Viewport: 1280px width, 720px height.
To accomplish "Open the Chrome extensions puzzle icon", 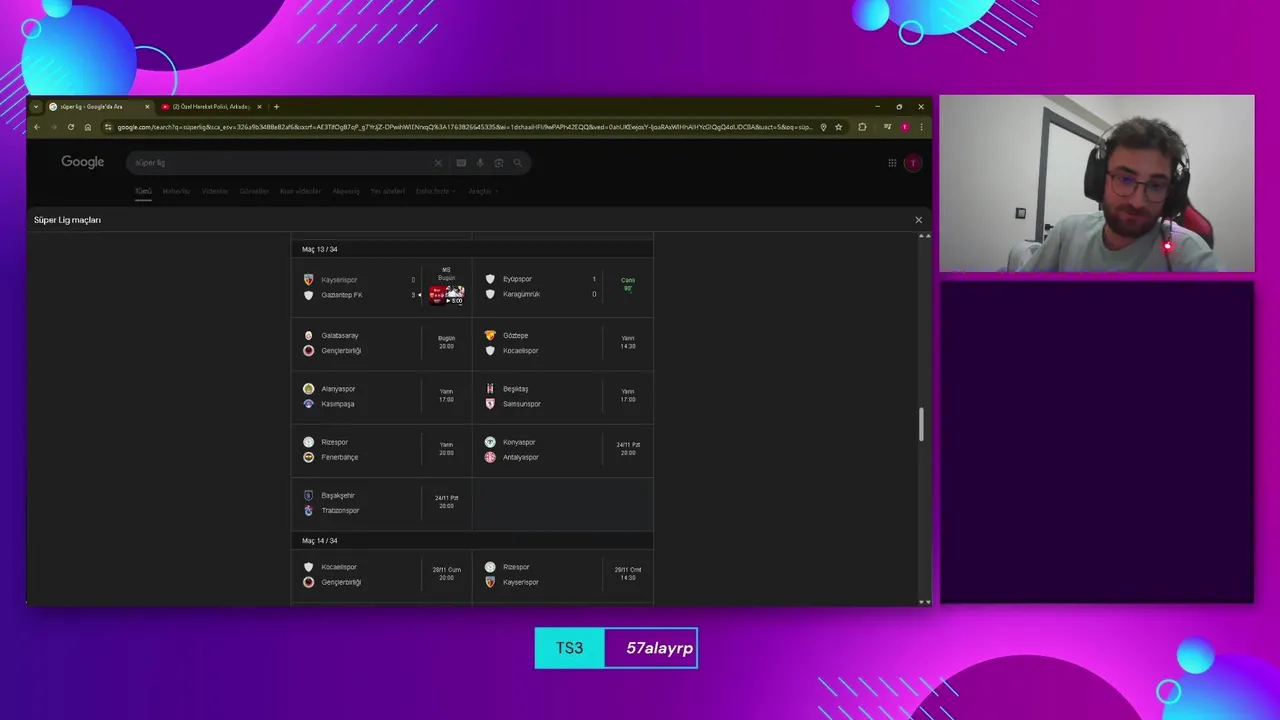I will 862,127.
